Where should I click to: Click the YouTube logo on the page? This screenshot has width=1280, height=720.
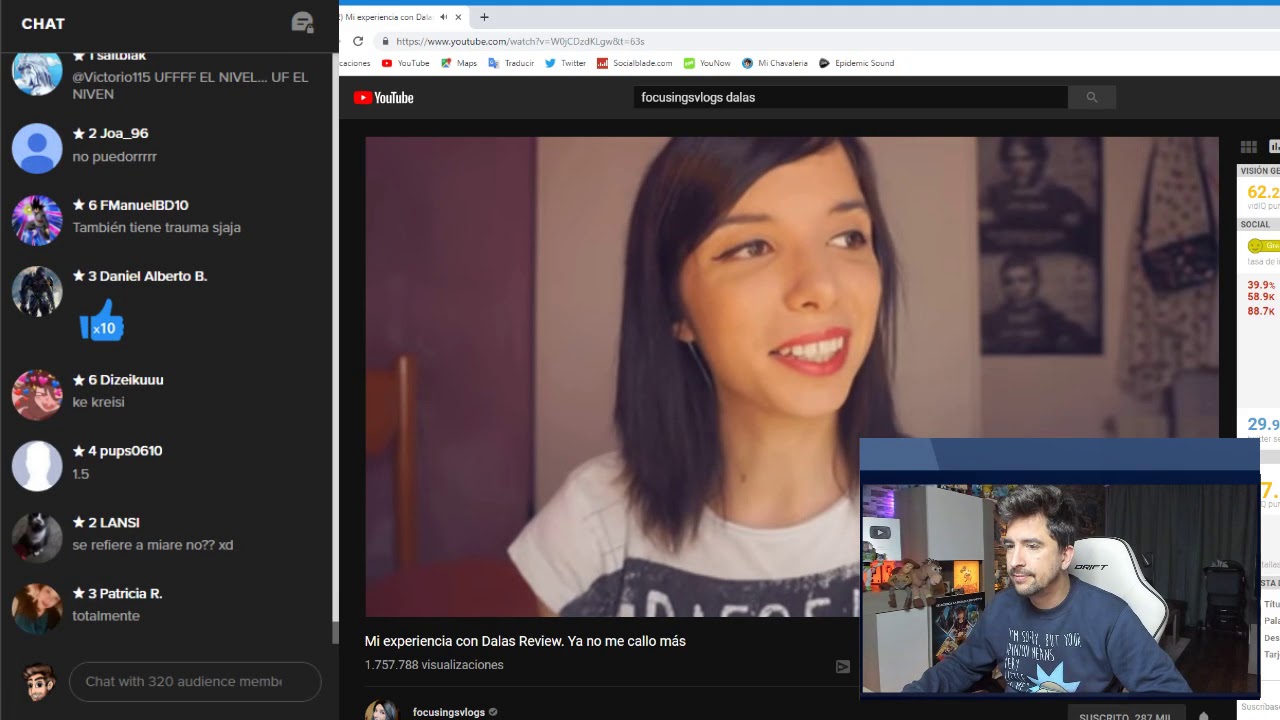coord(383,97)
